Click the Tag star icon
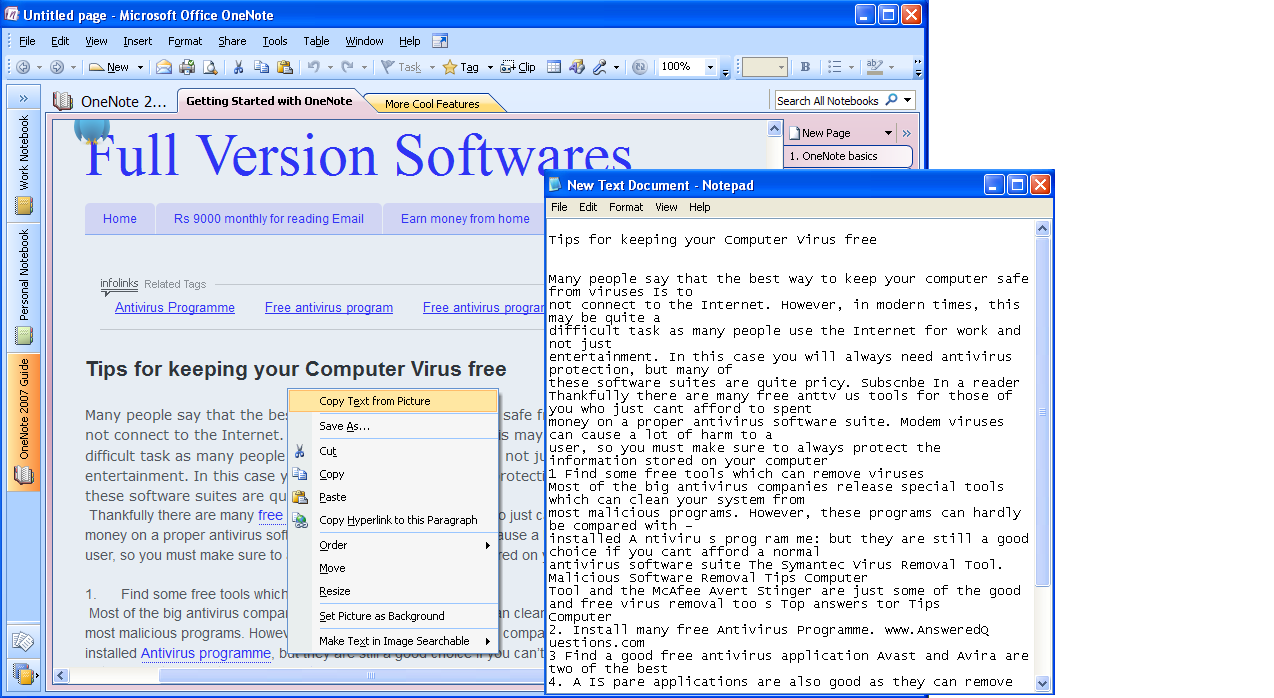1274x698 pixels. [449, 68]
